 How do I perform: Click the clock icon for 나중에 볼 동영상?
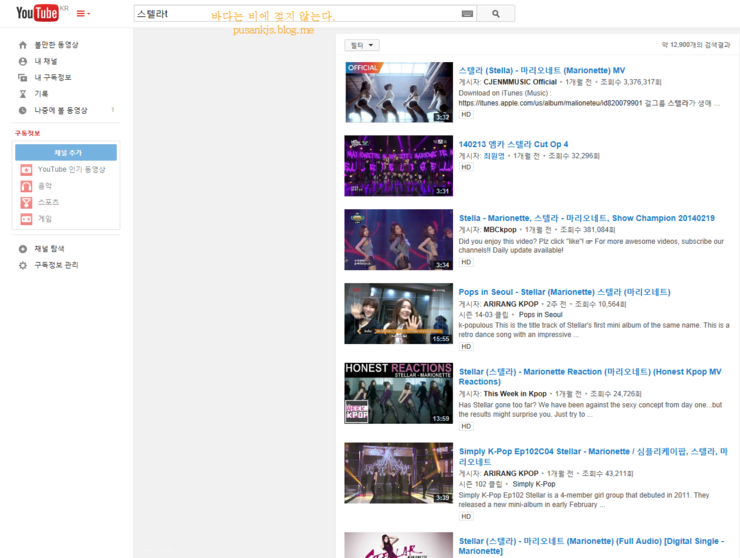point(23,110)
